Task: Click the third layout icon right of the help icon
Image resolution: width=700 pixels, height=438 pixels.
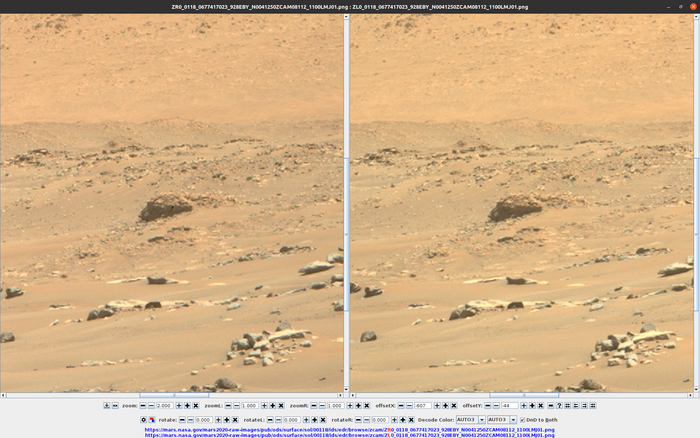Action: click(584, 405)
